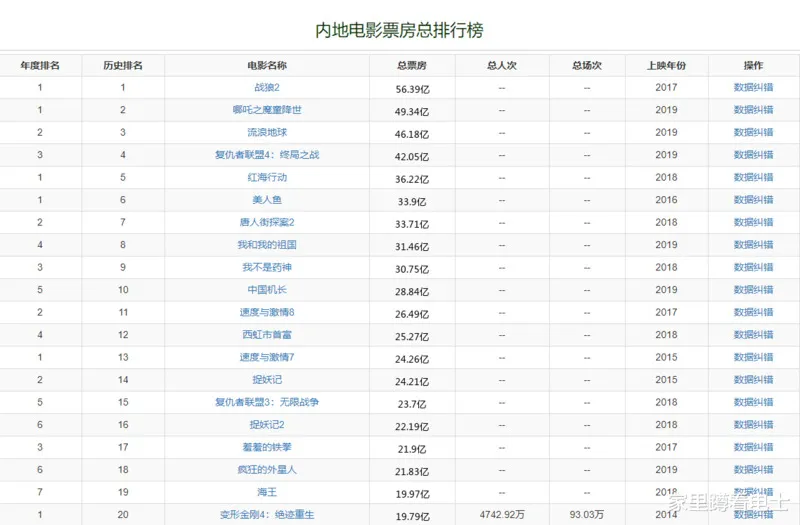Select the 93.03万 screenings cell

coord(587,514)
